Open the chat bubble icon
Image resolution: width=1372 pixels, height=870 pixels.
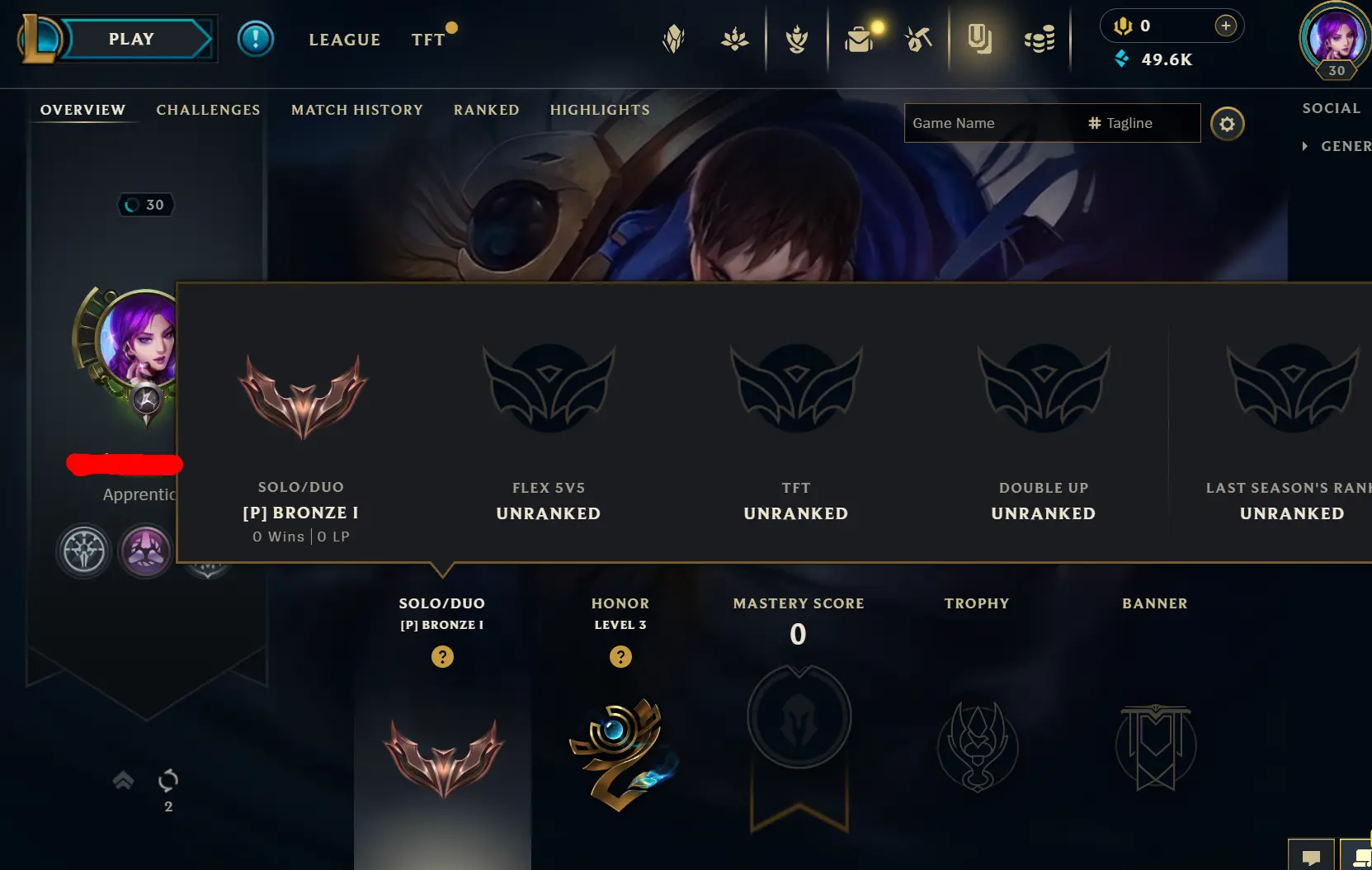[x=1311, y=857]
